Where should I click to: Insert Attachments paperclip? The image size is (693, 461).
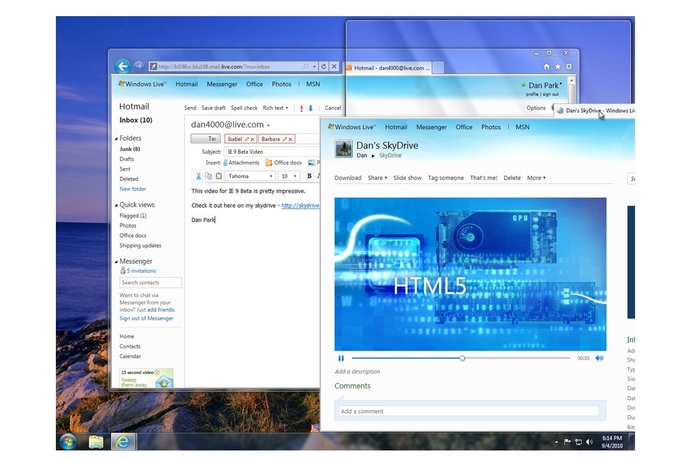[241, 163]
